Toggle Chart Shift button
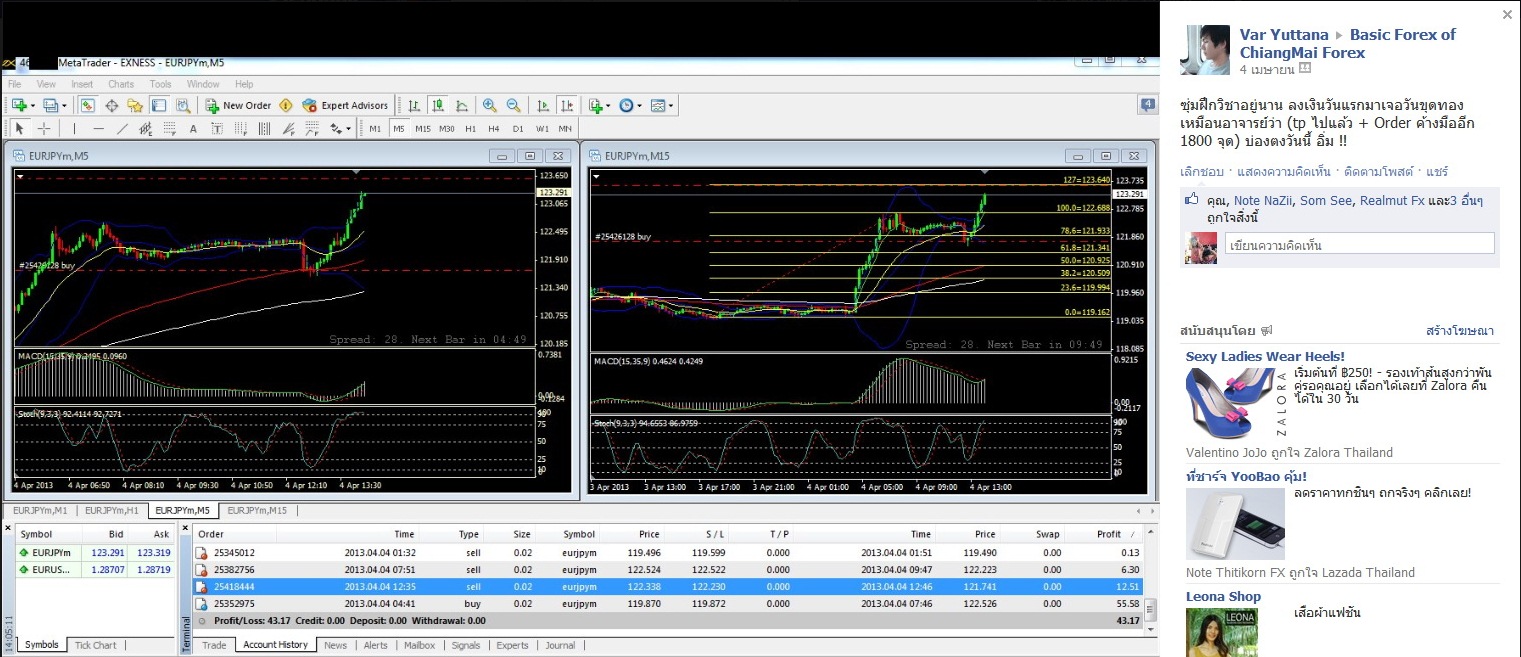 click(x=567, y=105)
